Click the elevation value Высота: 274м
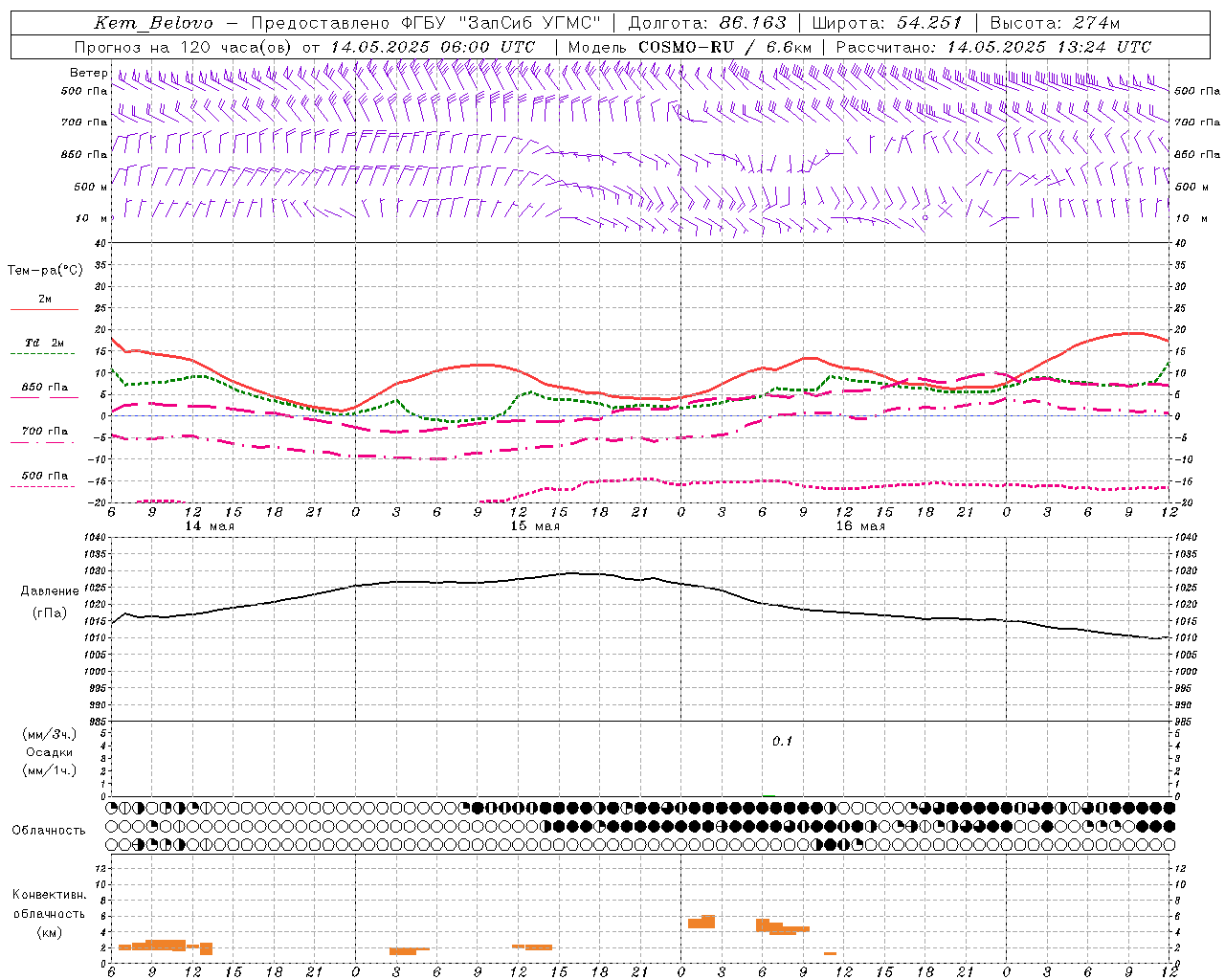1225x980 pixels. pos(1055,23)
